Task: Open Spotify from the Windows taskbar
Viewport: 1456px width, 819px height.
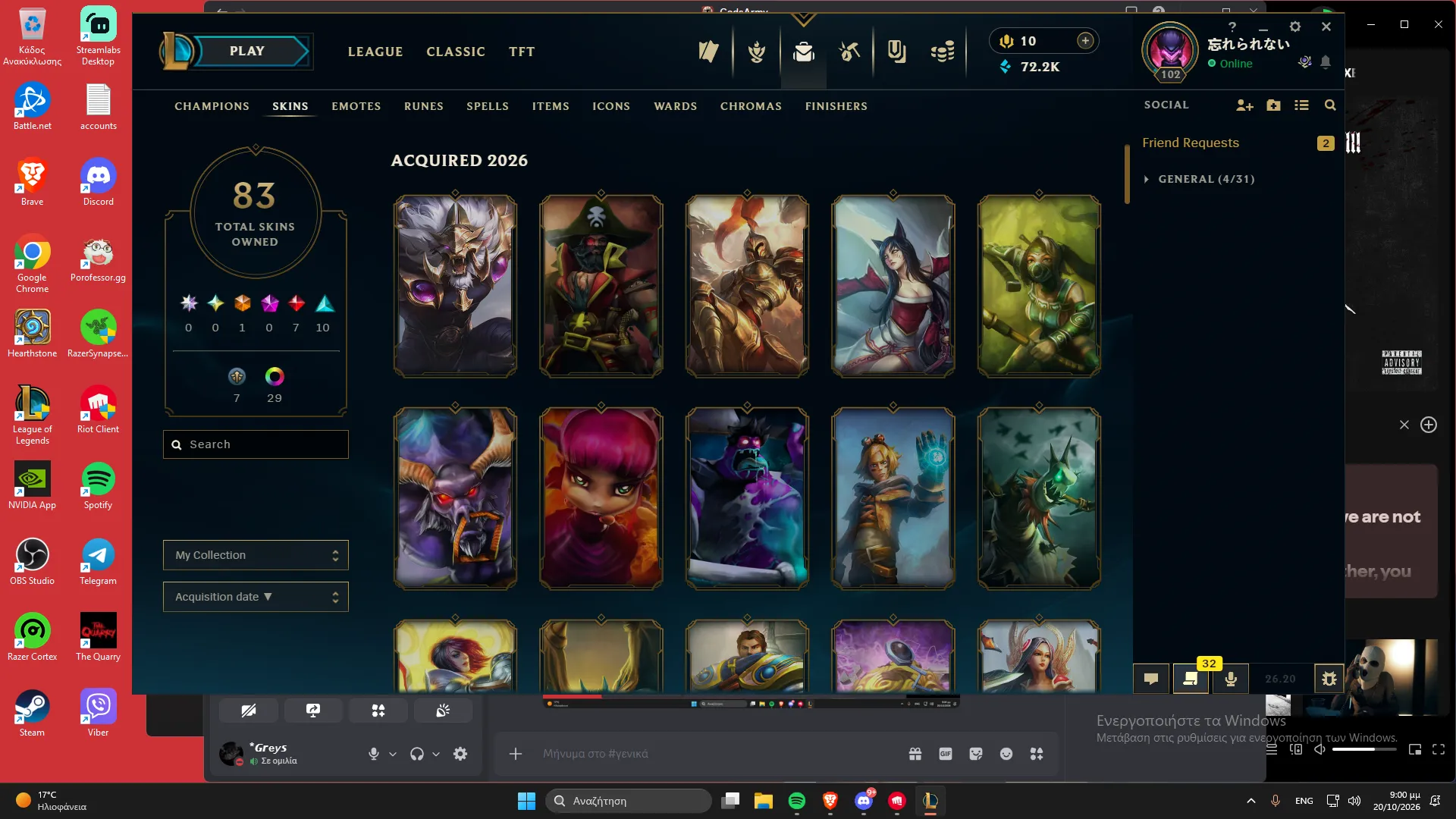Action: (x=796, y=801)
